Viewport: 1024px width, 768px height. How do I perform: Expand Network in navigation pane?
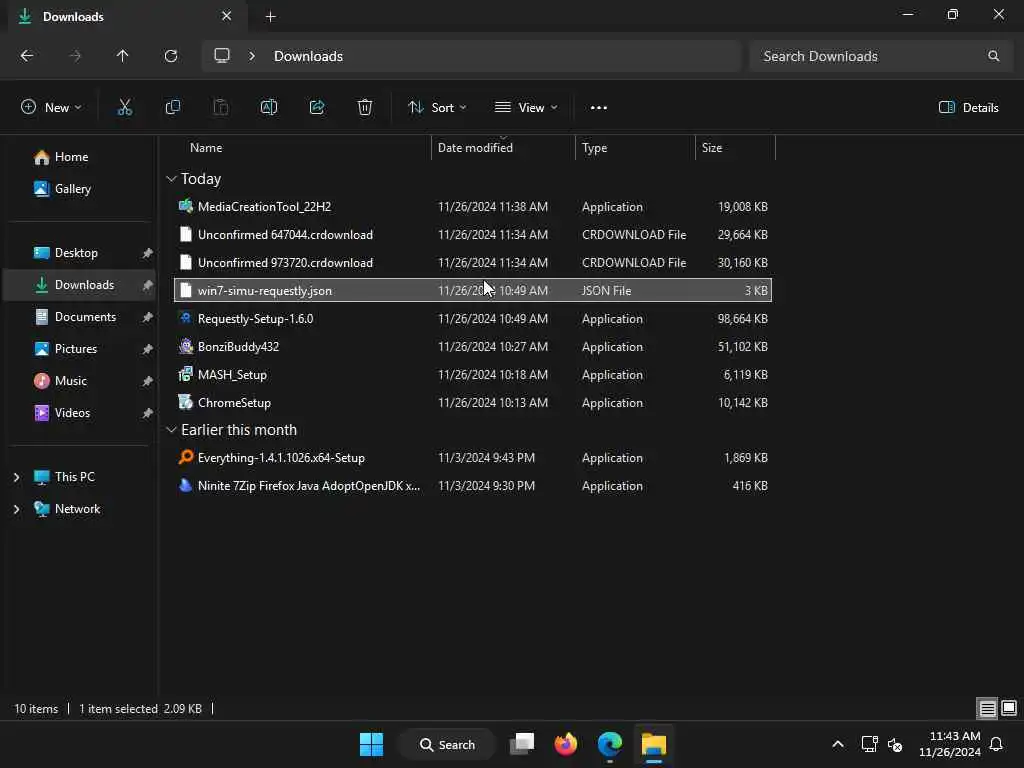tap(16, 509)
